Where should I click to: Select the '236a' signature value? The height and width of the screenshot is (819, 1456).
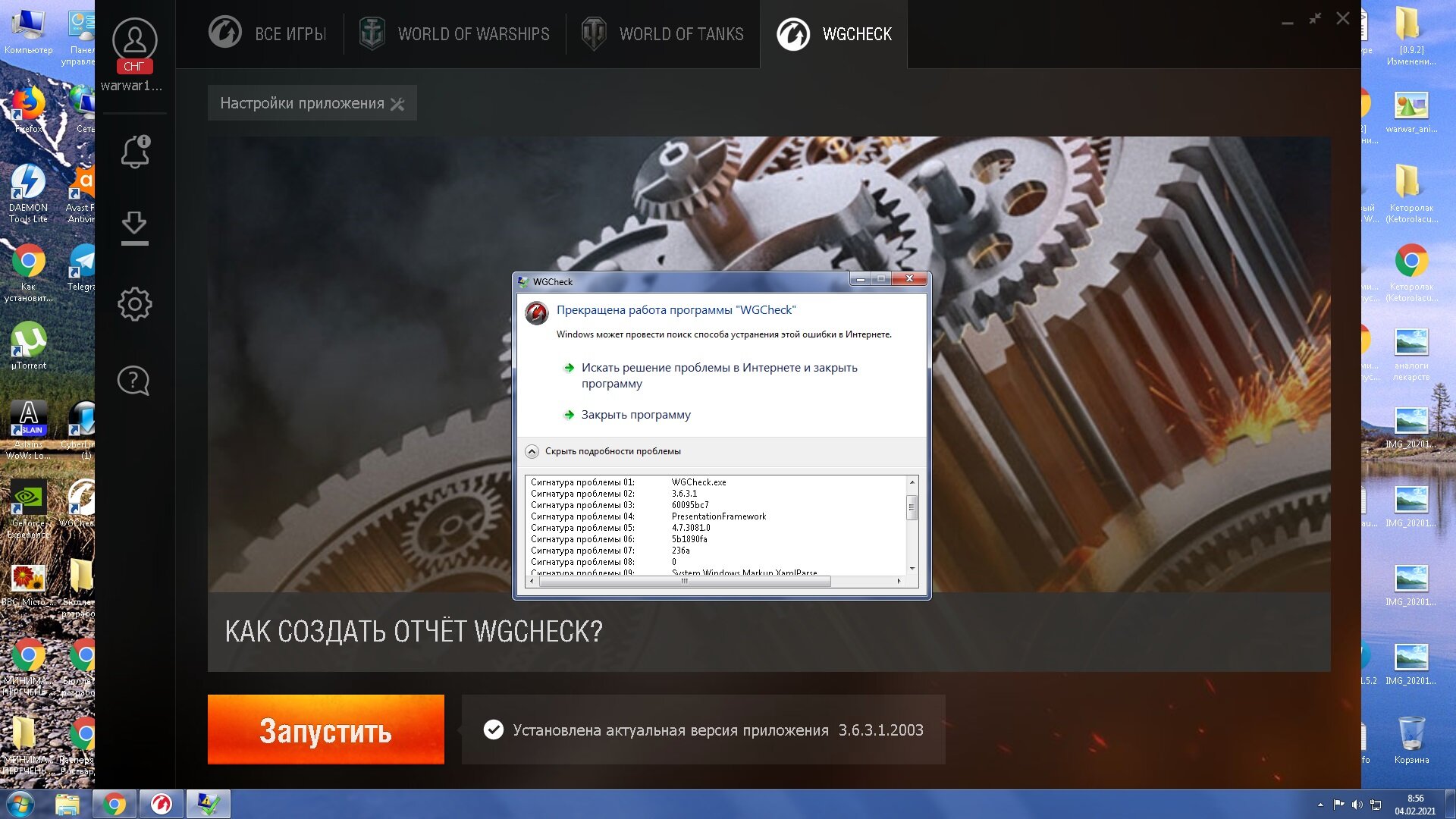pyautogui.click(x=680, y=551)
